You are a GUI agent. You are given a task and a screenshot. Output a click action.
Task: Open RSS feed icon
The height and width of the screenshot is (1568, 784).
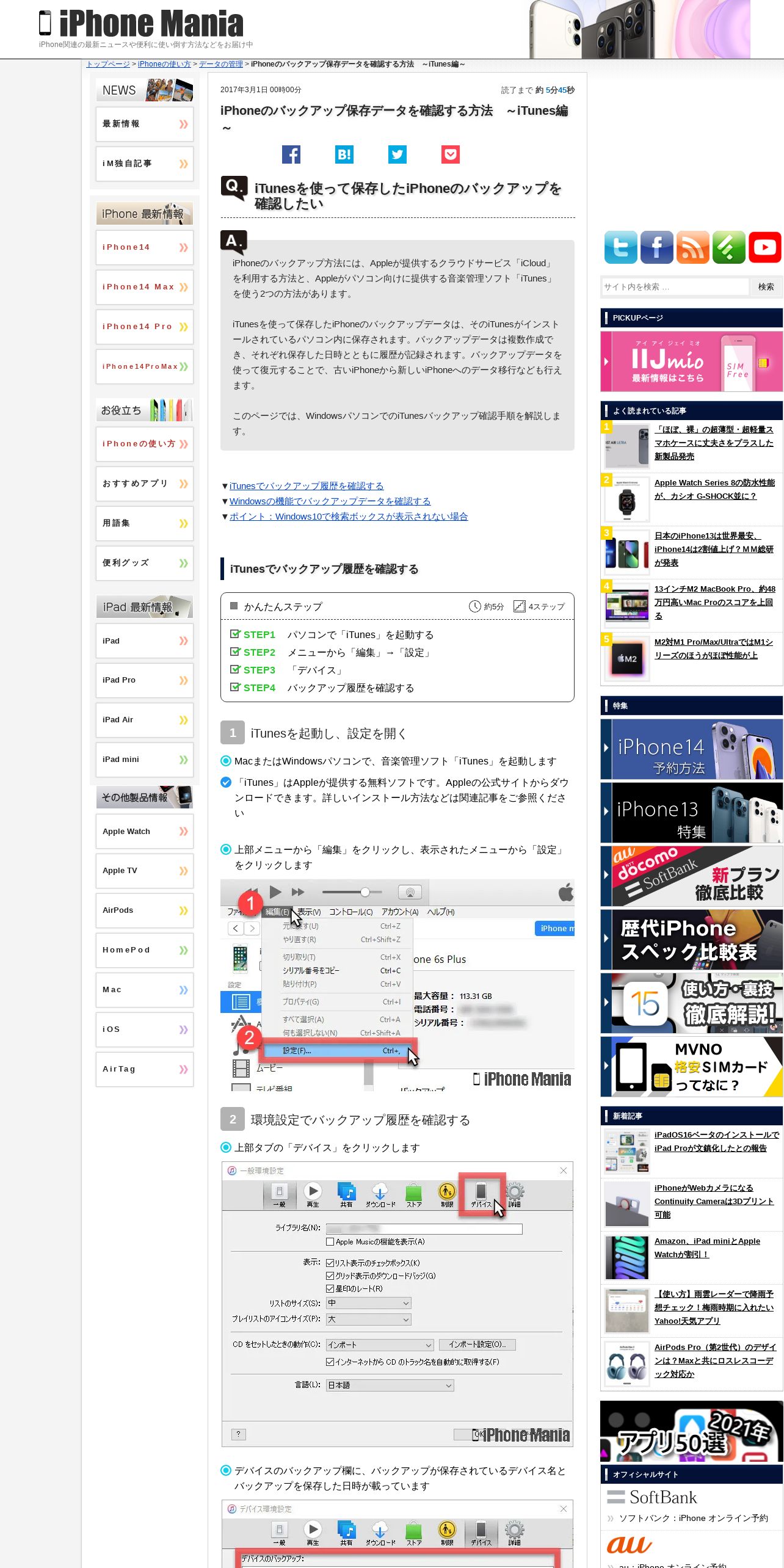[x=692, y=247]
